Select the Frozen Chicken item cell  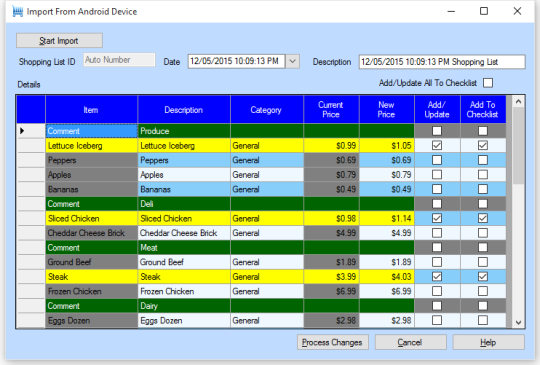click(91, 291)
